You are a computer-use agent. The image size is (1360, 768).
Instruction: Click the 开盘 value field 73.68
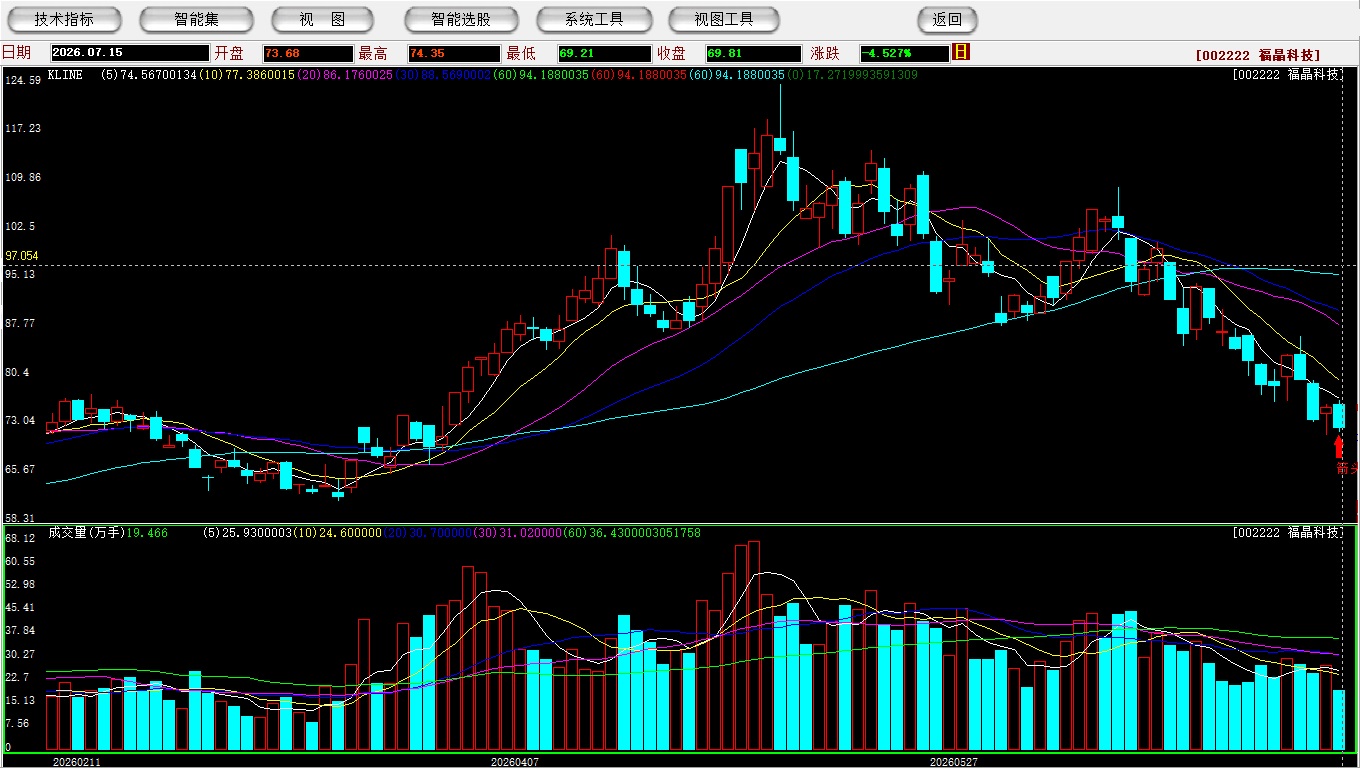coord(308,53)
